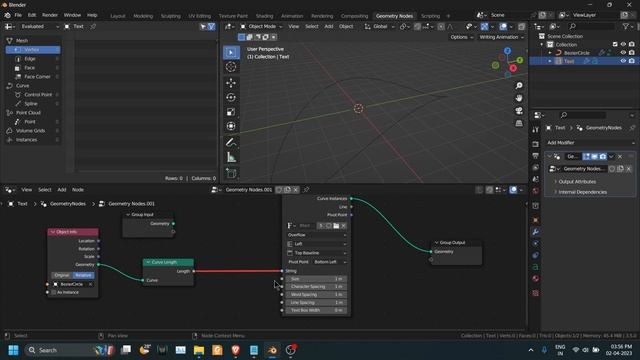The width and height of the screenshot is (640, 360).
Task: Select the Move tool in viewport toolbar
Action: [231, 83]
